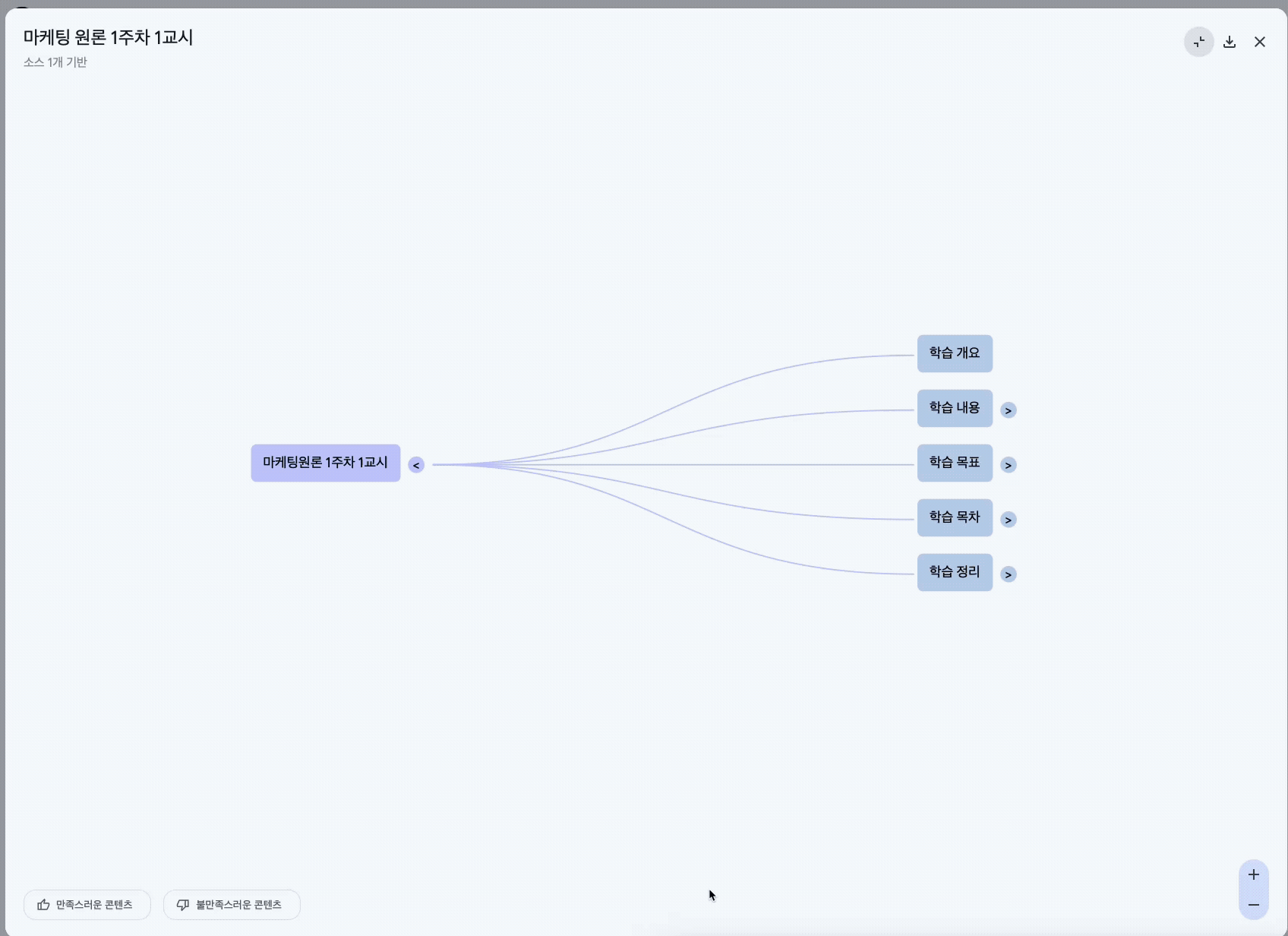This screenshot has height=936, width=1288.
Task: Download the mind map image
Action: 1230,42
